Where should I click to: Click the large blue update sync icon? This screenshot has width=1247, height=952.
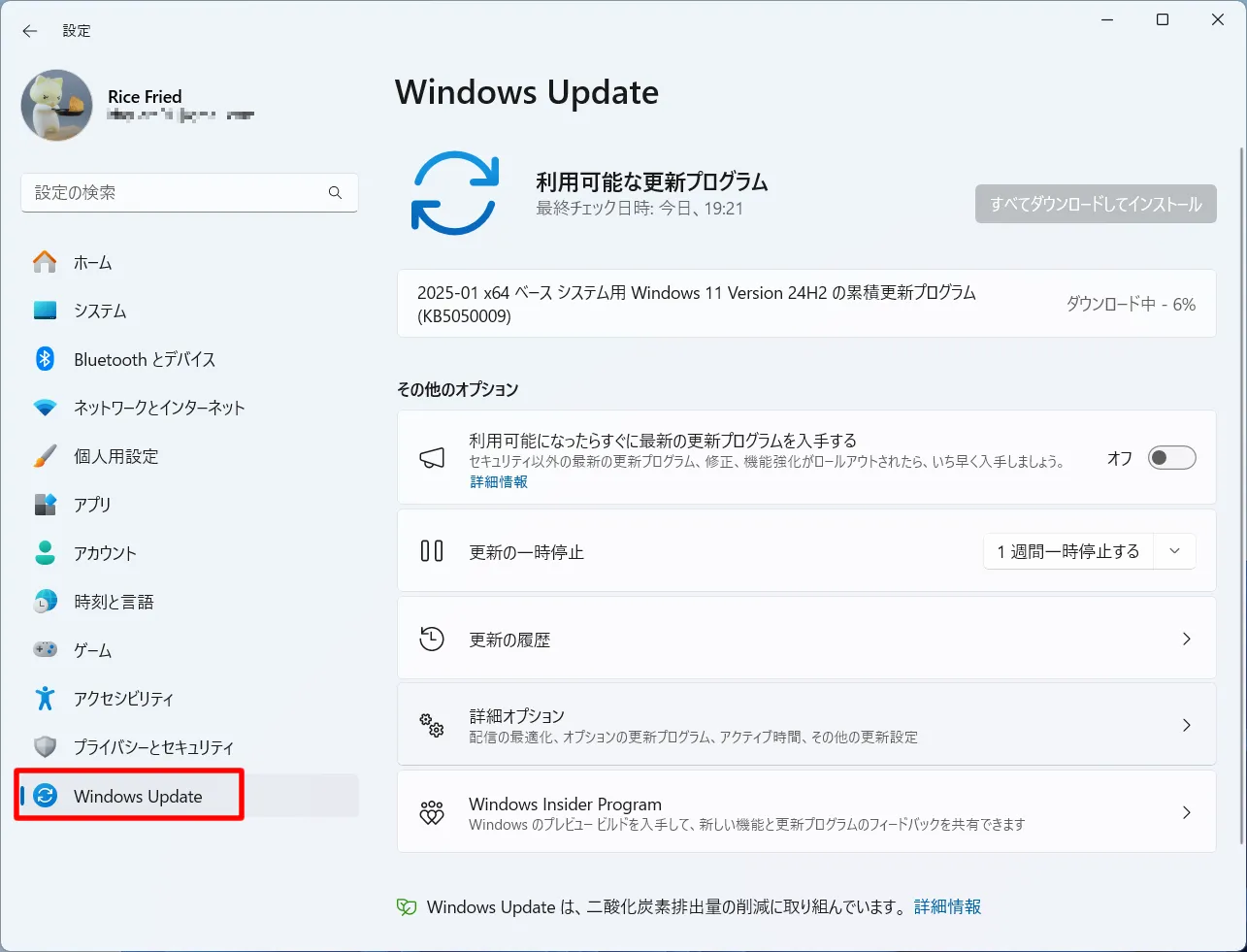coord(455,193)
